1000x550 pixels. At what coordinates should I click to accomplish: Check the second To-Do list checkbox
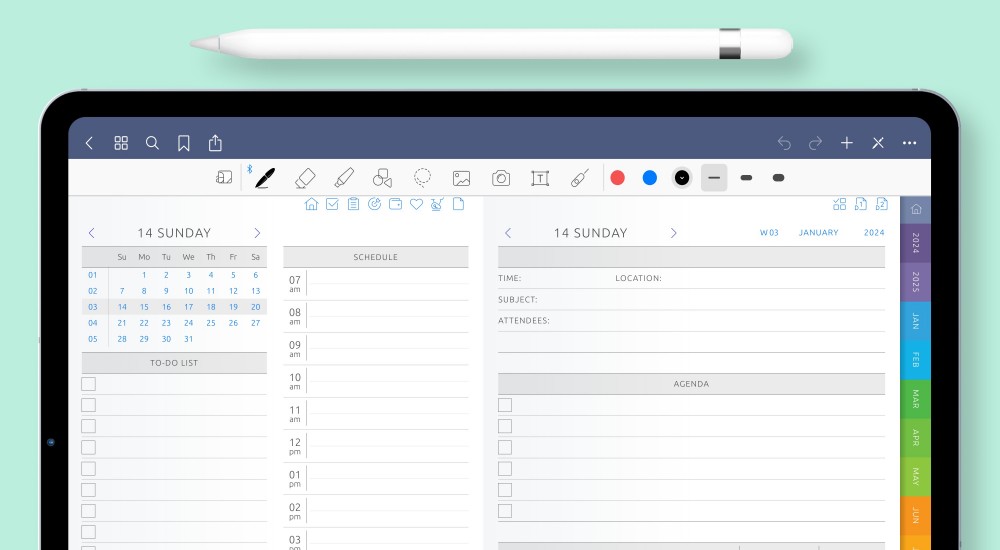point(89,405)
